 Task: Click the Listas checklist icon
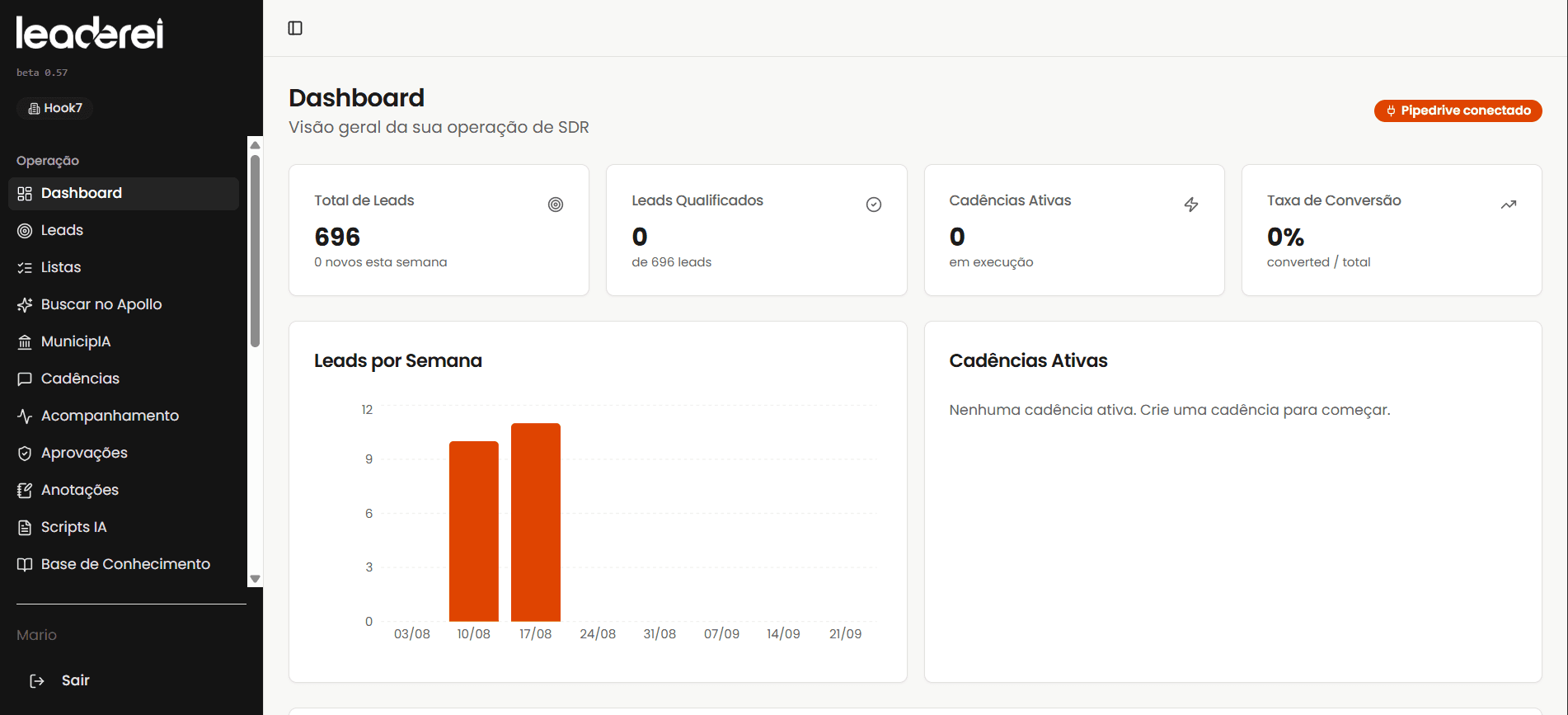[25, 267]
